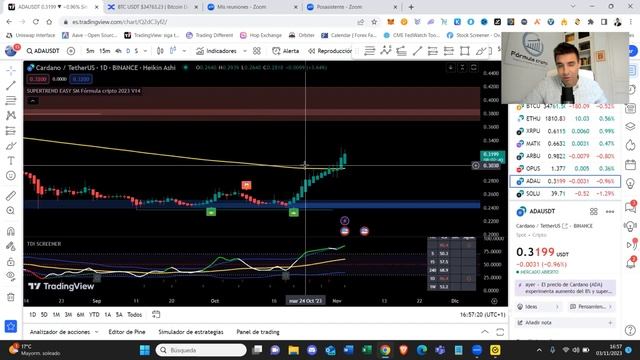Collapse the SUPERTREND indicator legend
Image resolution: width=640 pixels, height=360 pixels.
33,100
